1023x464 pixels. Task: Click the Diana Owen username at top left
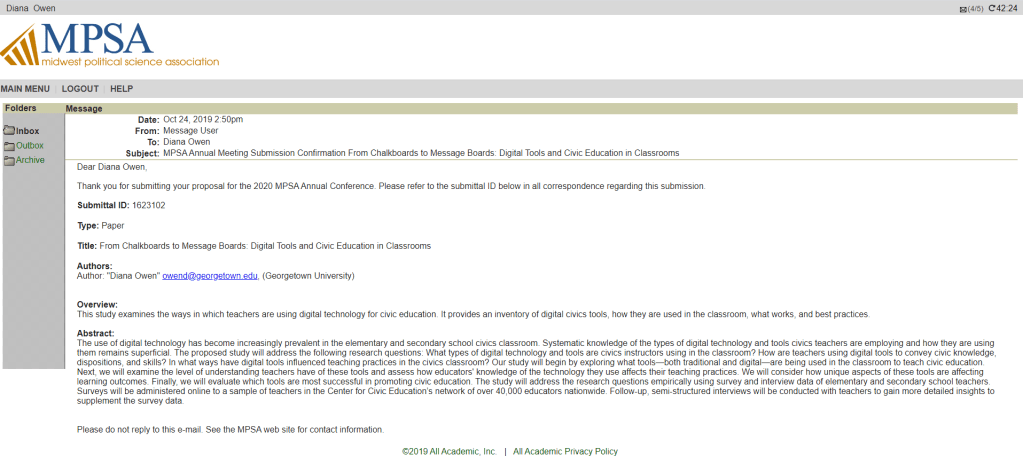[x=31, y=8]
